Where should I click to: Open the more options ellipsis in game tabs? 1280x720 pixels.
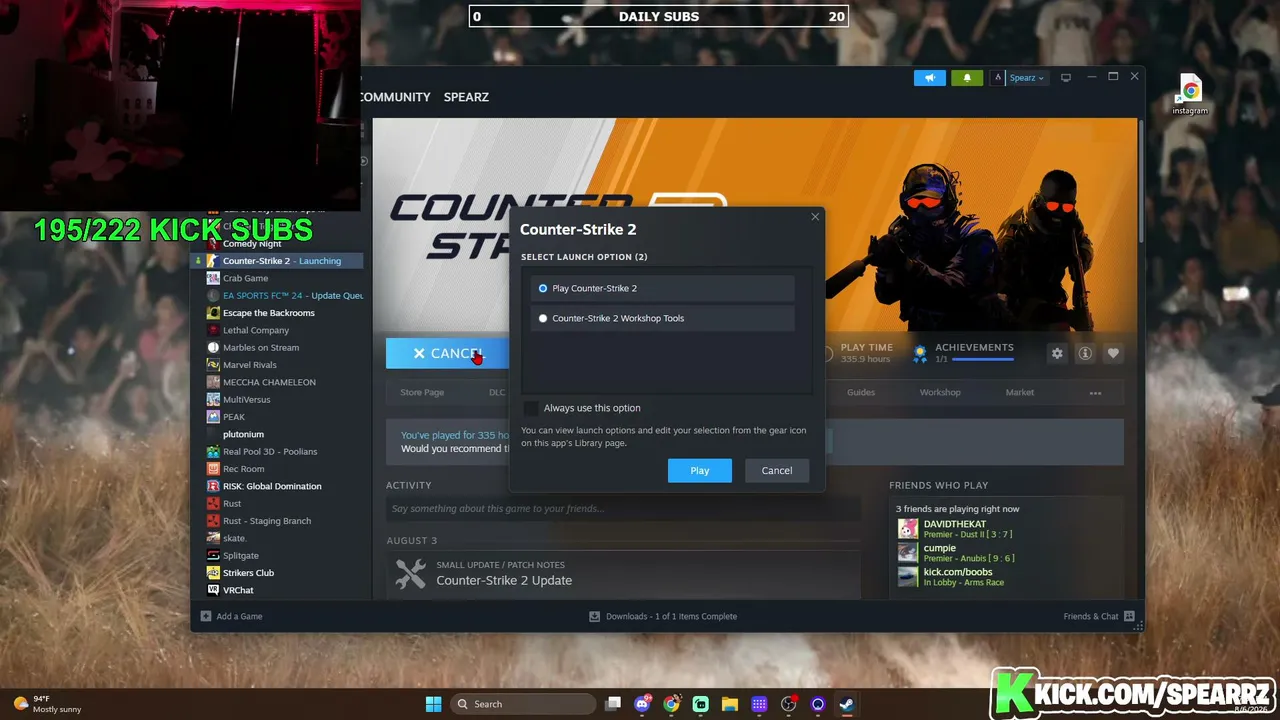coord(1095,393)
